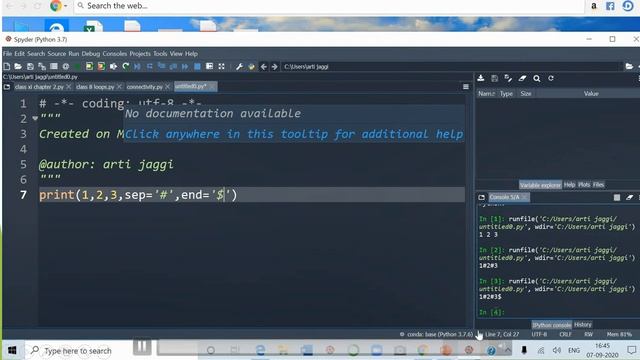The image size is (640, 360).
Task: Clear console eraser icon
Action: pos(629,198)
